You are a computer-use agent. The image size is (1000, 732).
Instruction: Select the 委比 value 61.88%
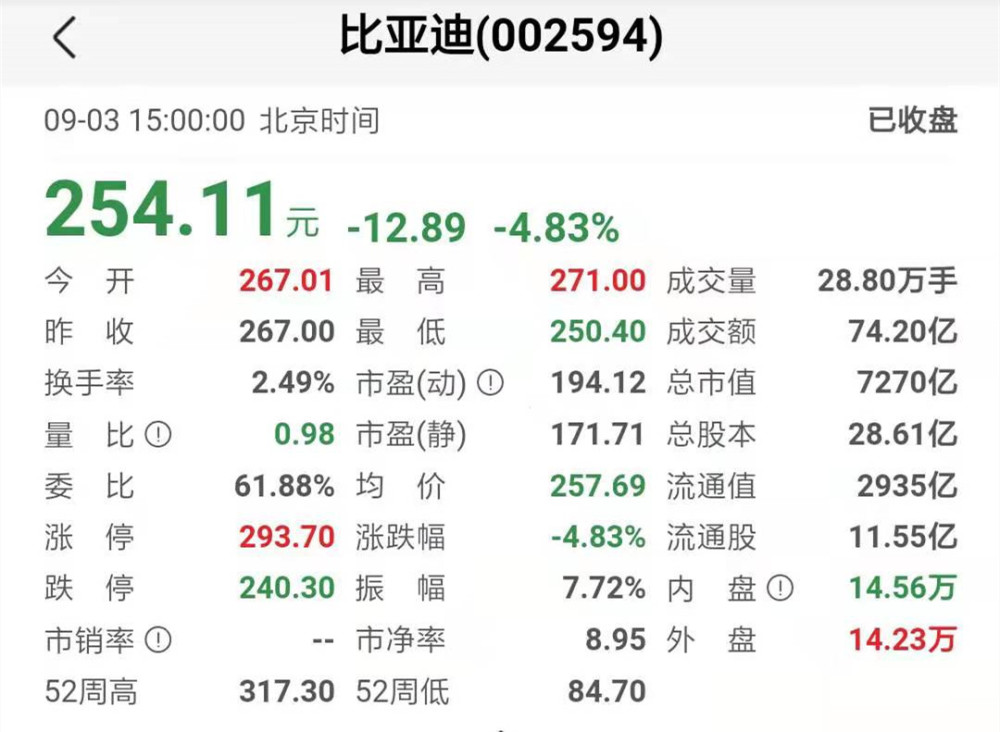coord(284,486)
